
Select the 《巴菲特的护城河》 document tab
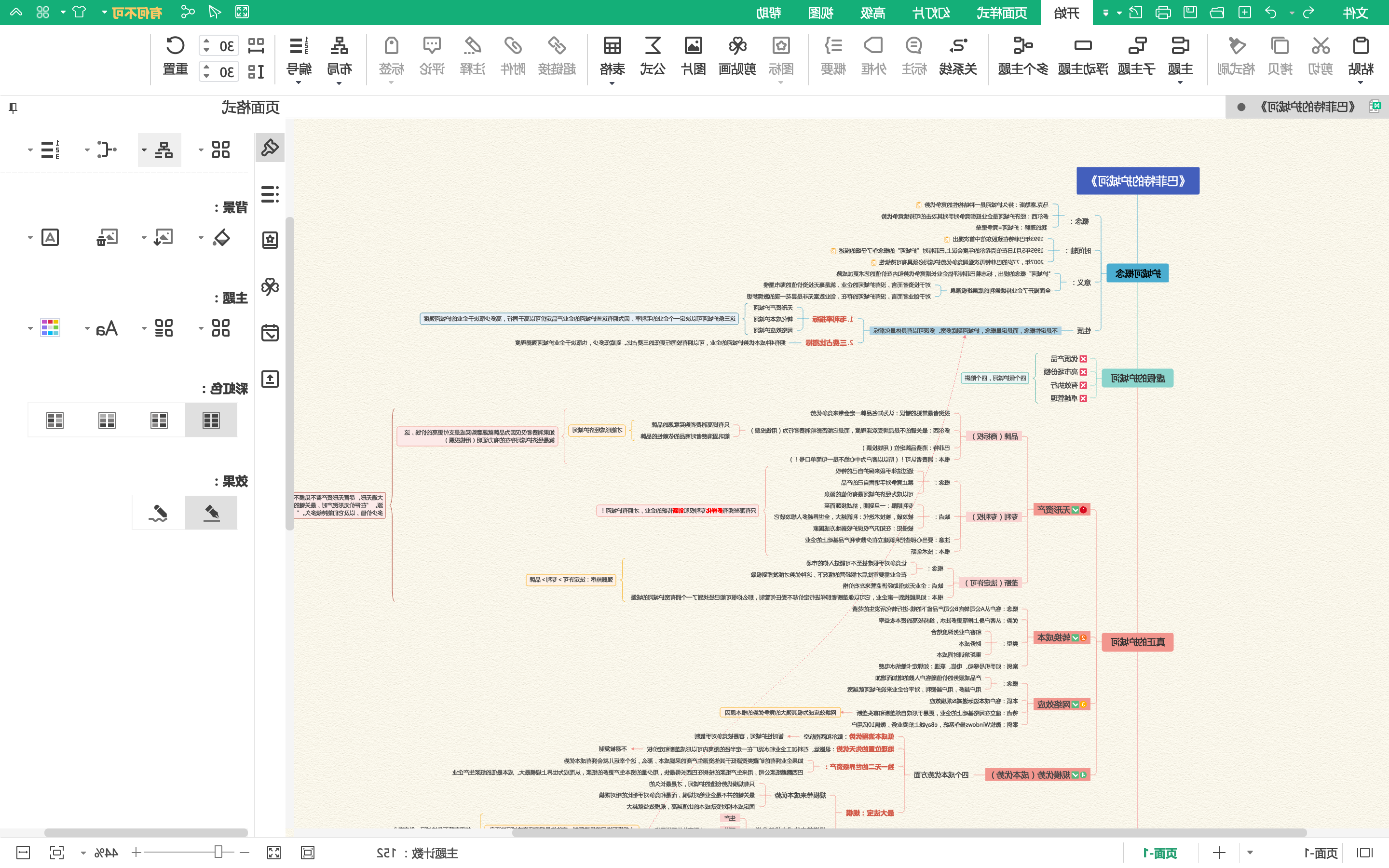click(x=1307, y=107)
